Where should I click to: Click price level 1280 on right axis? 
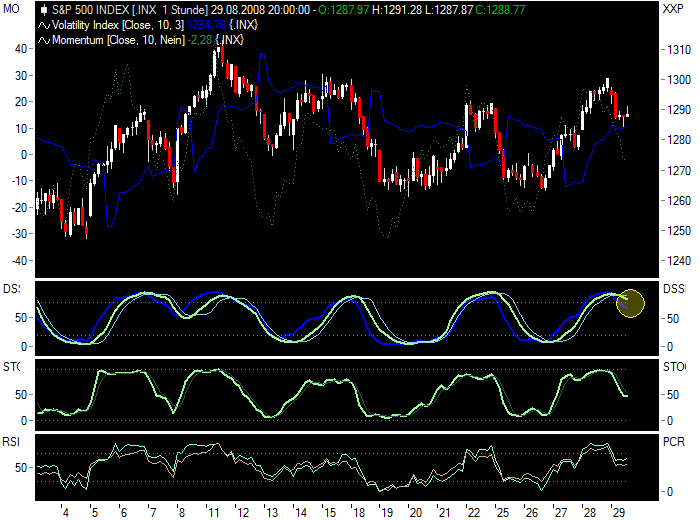(x=679, y=140)
